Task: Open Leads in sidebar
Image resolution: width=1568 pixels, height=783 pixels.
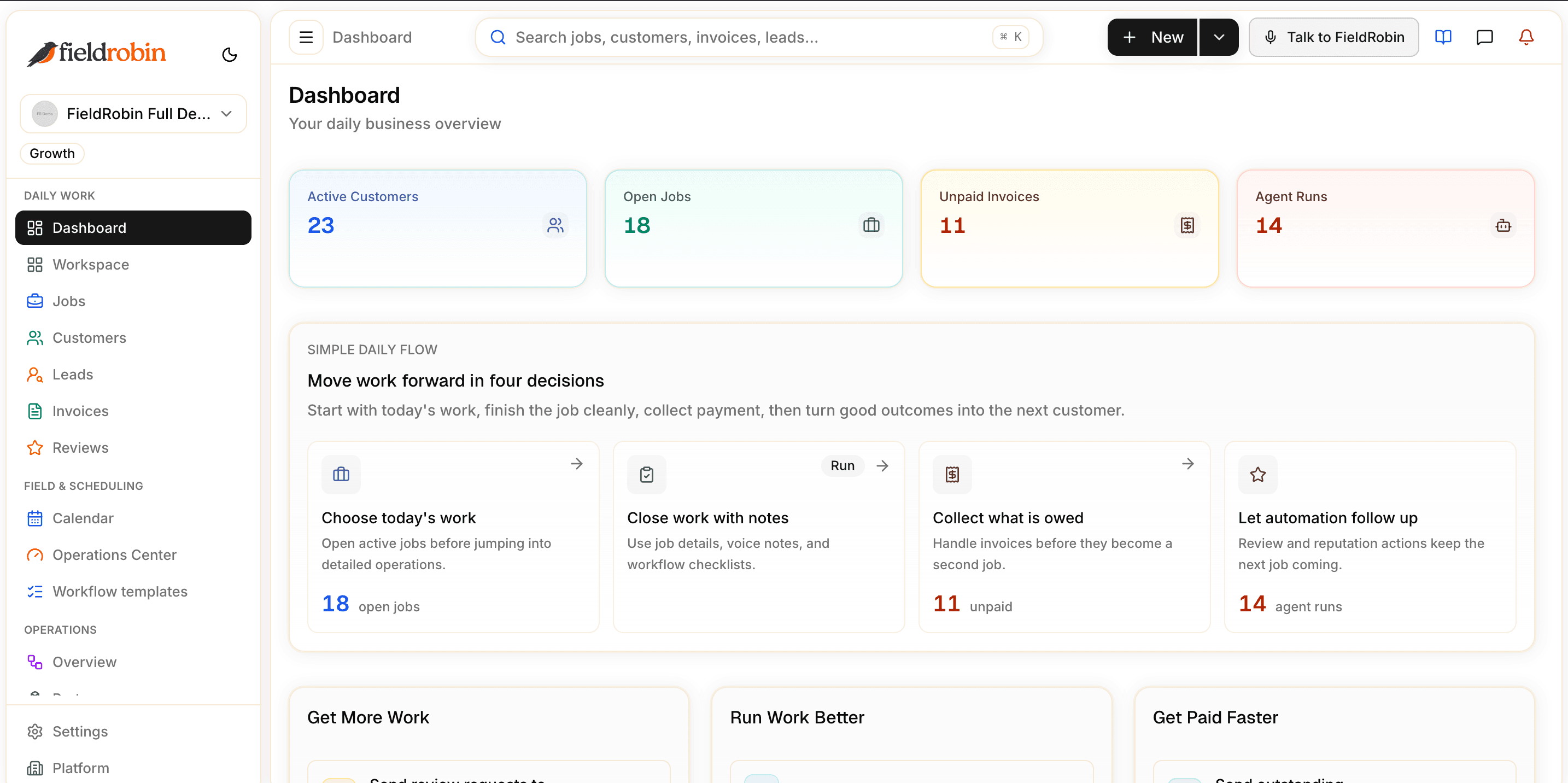Action: (x=133, y=374)
